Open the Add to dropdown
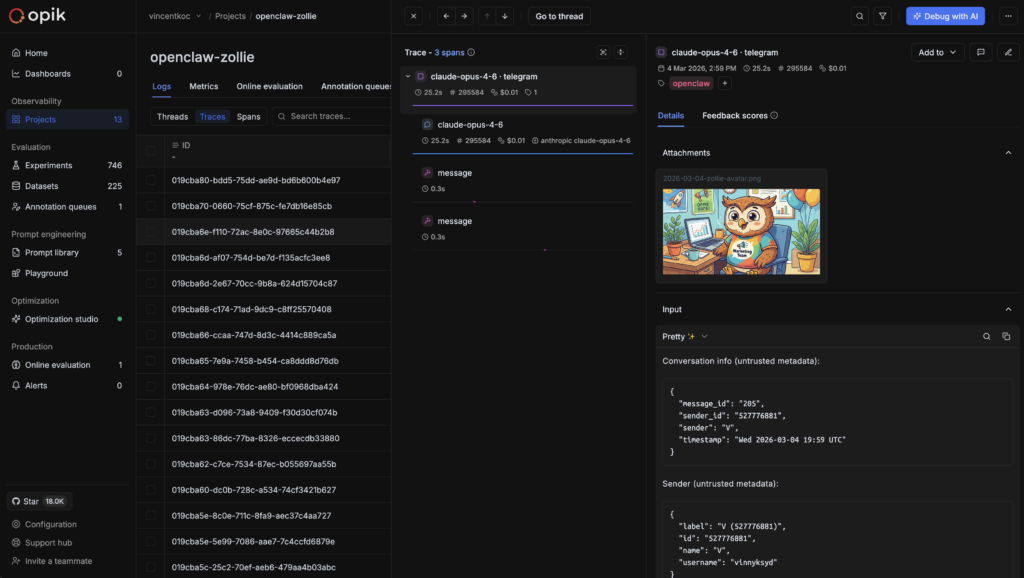Screen dimensions: 1024x578 coord(936,52)
